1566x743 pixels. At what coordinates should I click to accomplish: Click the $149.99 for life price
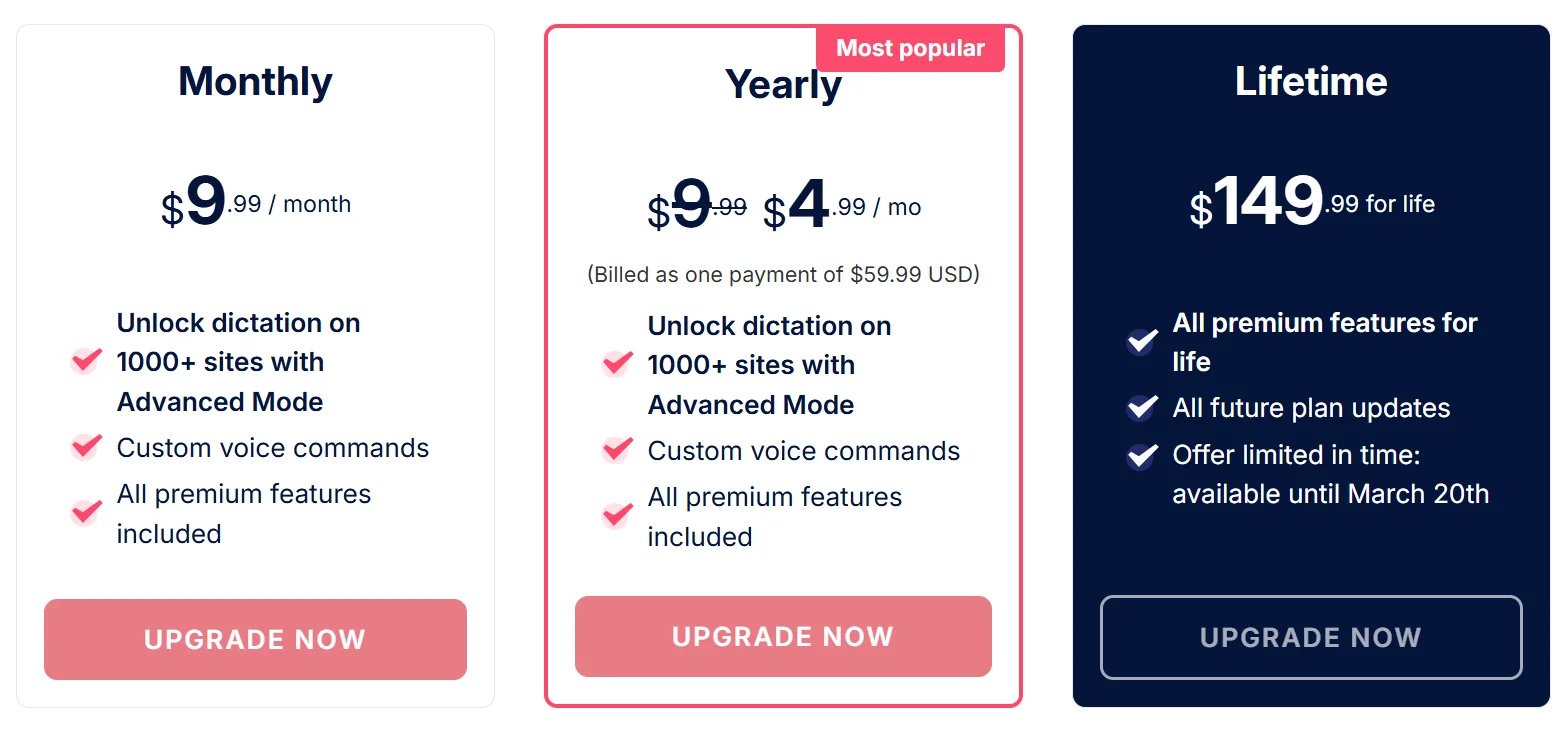point(1311,204)
